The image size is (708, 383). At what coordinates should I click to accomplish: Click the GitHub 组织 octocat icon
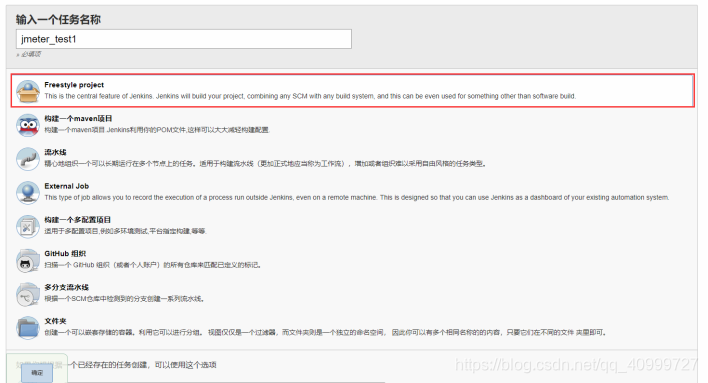point(28,261)
